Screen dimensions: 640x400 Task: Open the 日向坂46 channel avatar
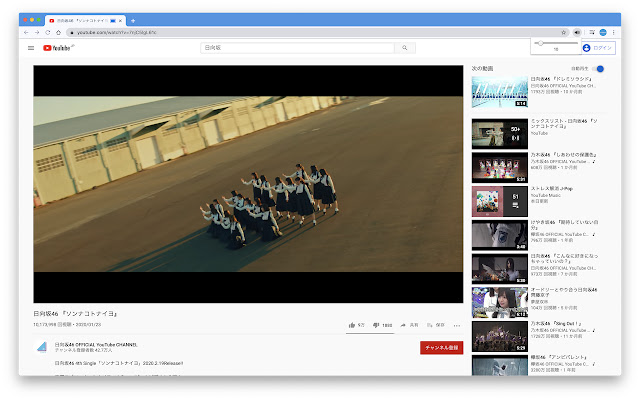click(x=42, y=347)
